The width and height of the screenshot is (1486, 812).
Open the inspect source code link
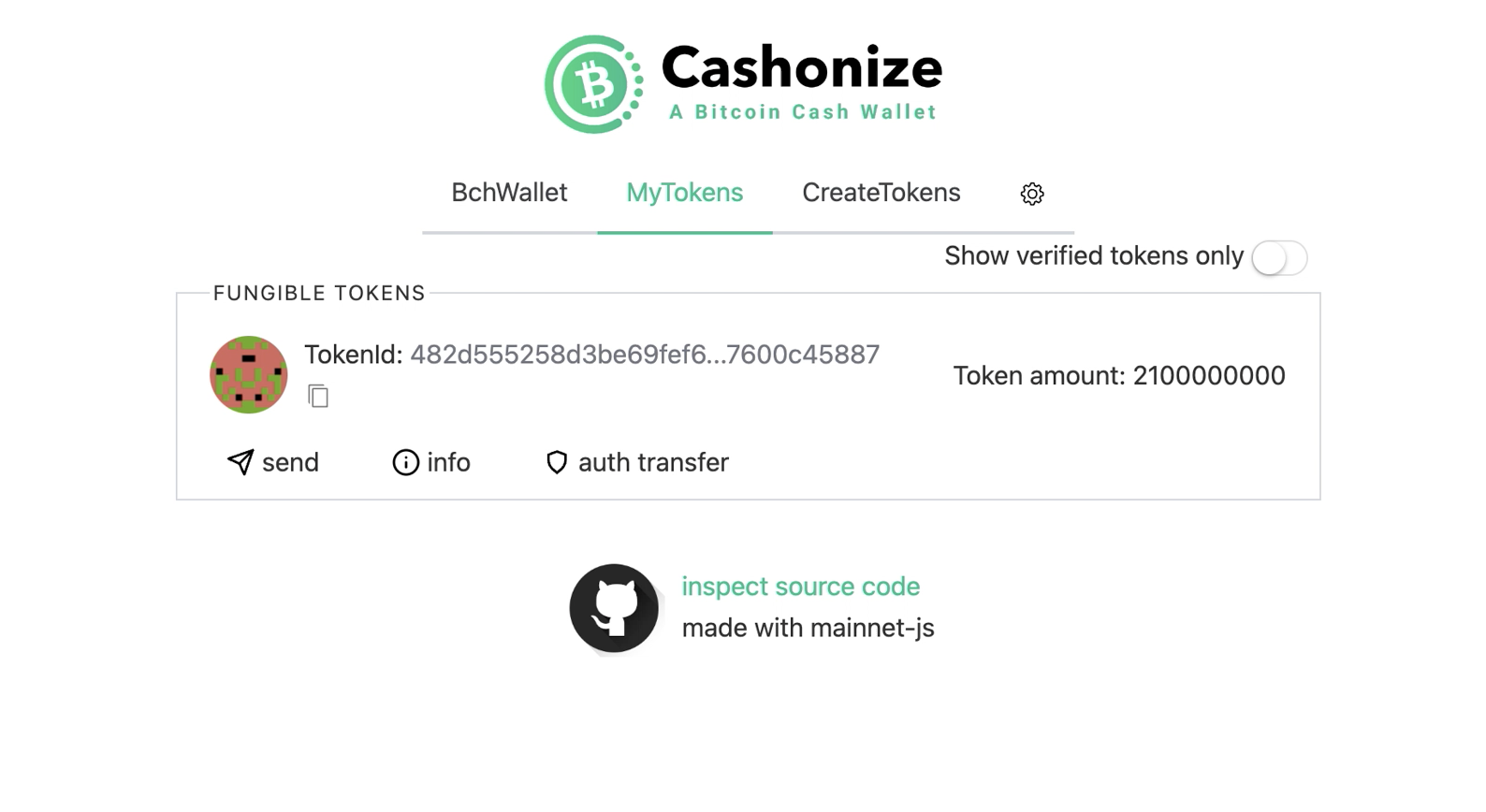point(800,587)
